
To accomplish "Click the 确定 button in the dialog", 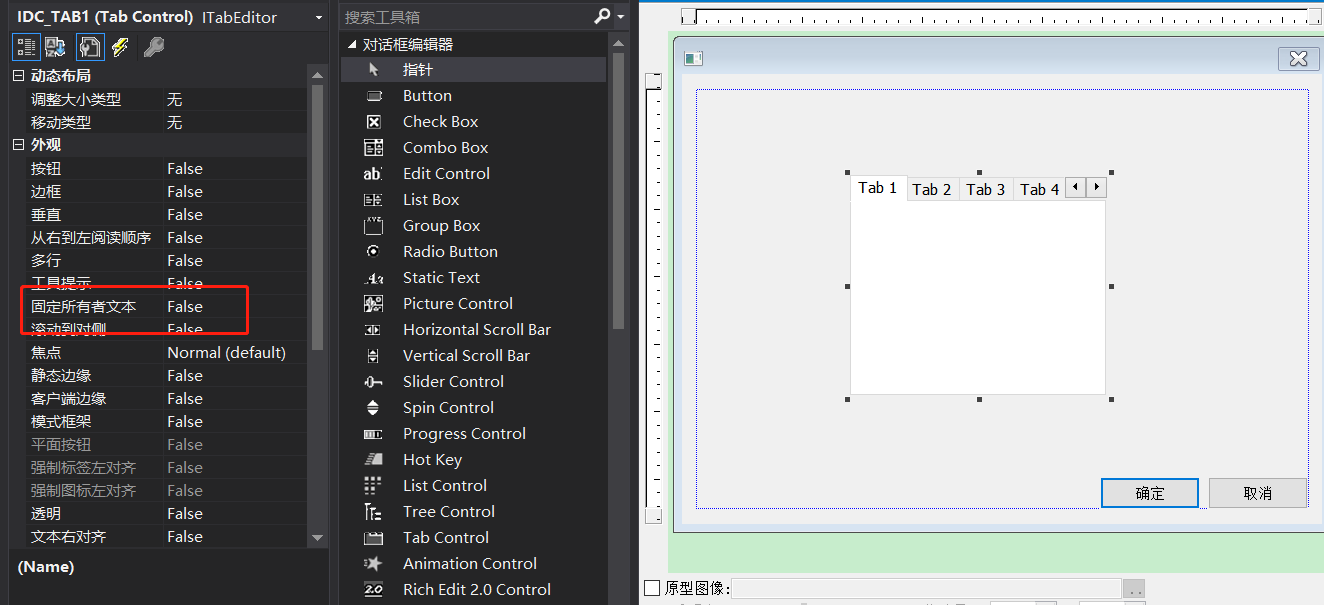I will (x=1149, y=492).
